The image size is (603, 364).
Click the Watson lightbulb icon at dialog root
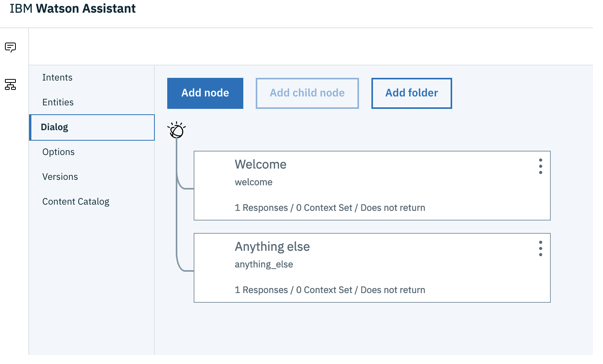pos(177,130)
